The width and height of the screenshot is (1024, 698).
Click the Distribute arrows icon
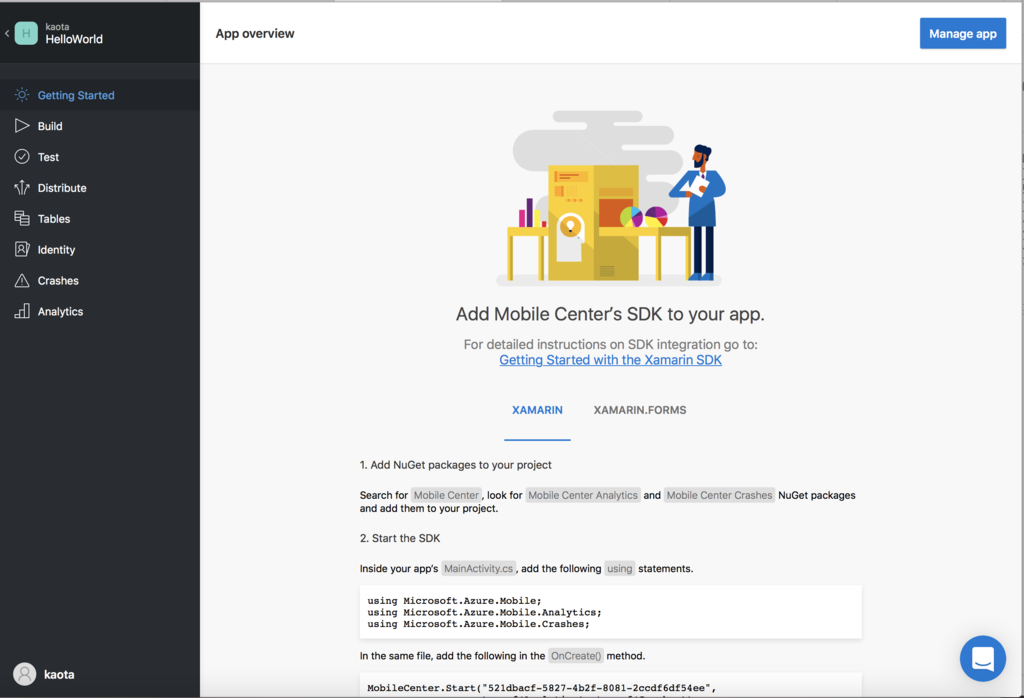[x=22, y=187]
